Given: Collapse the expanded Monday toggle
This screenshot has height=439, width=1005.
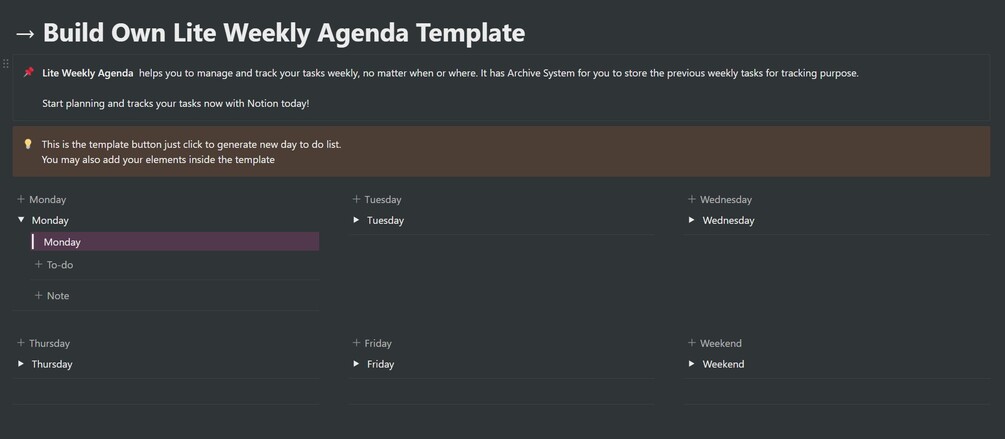Looking at the screenshot, I should [21, 220].
